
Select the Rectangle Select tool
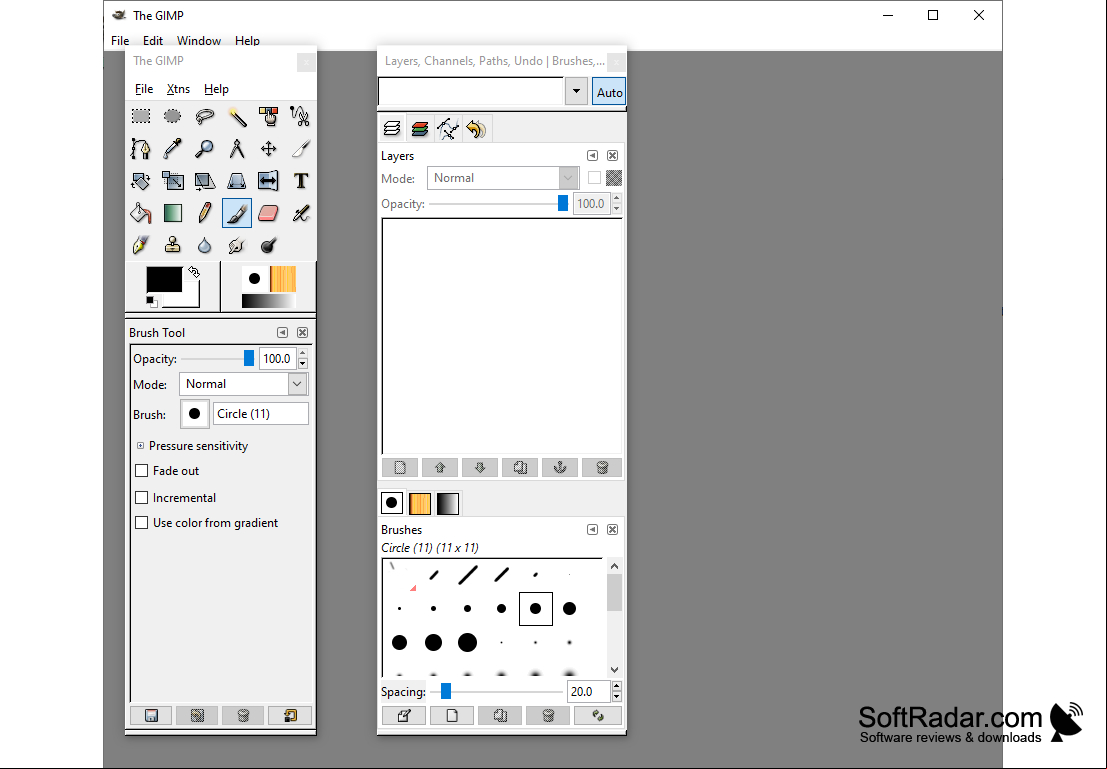[141, 116]
